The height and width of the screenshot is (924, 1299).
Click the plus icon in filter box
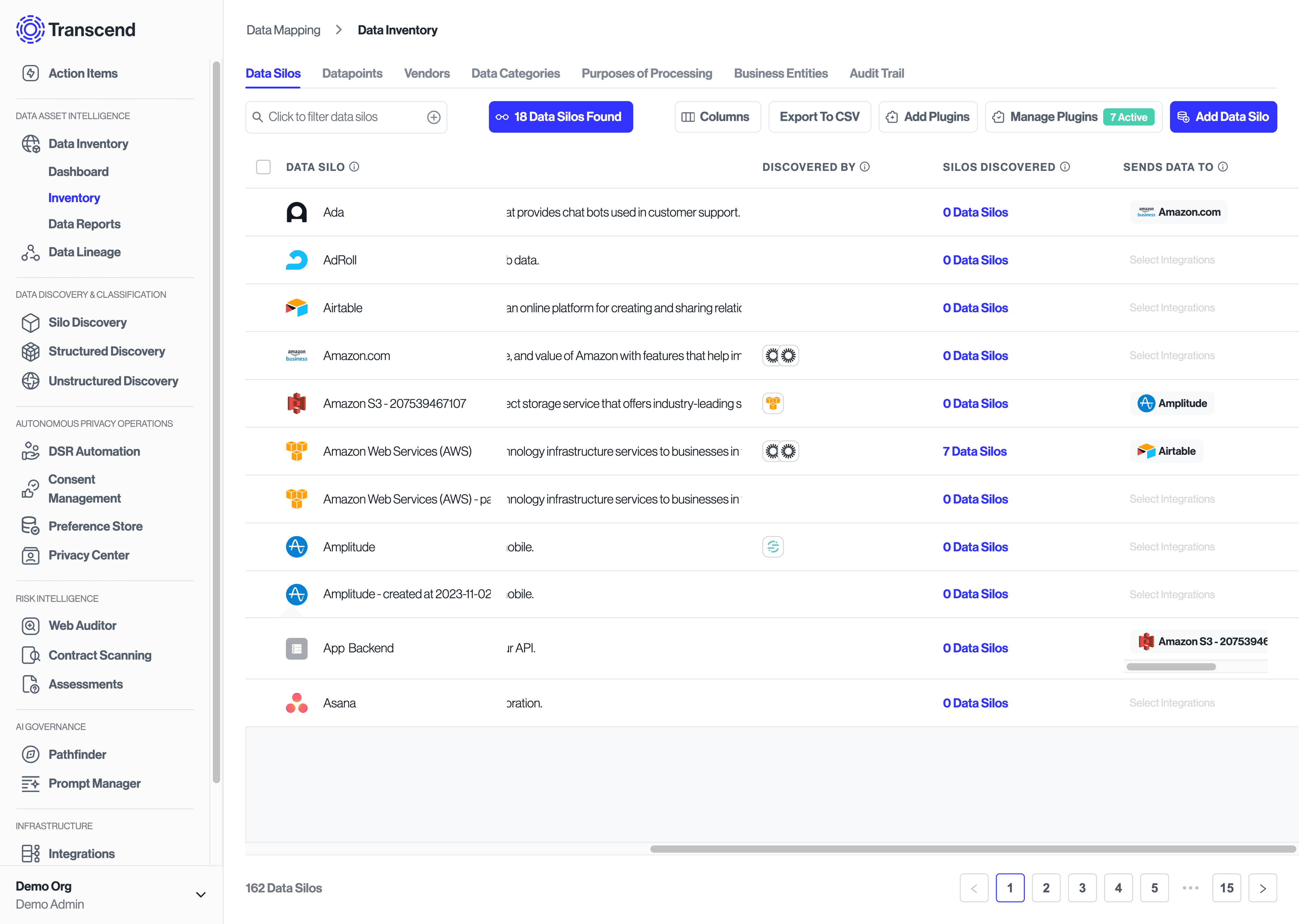click(434, 117)
